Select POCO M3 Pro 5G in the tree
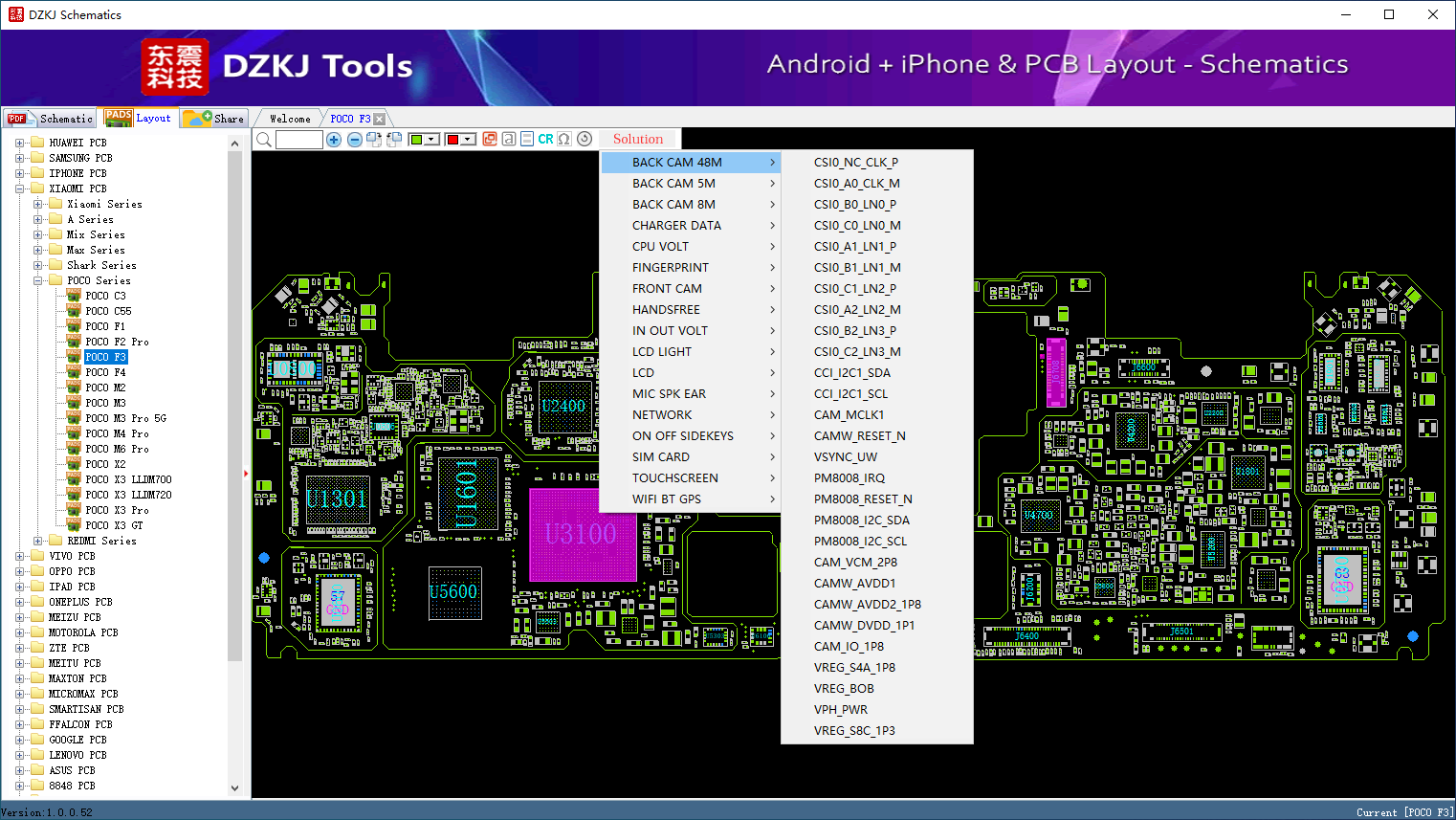Image resolution: width=1456 pixels, height=820 pixels. click(x=125, y=418)
